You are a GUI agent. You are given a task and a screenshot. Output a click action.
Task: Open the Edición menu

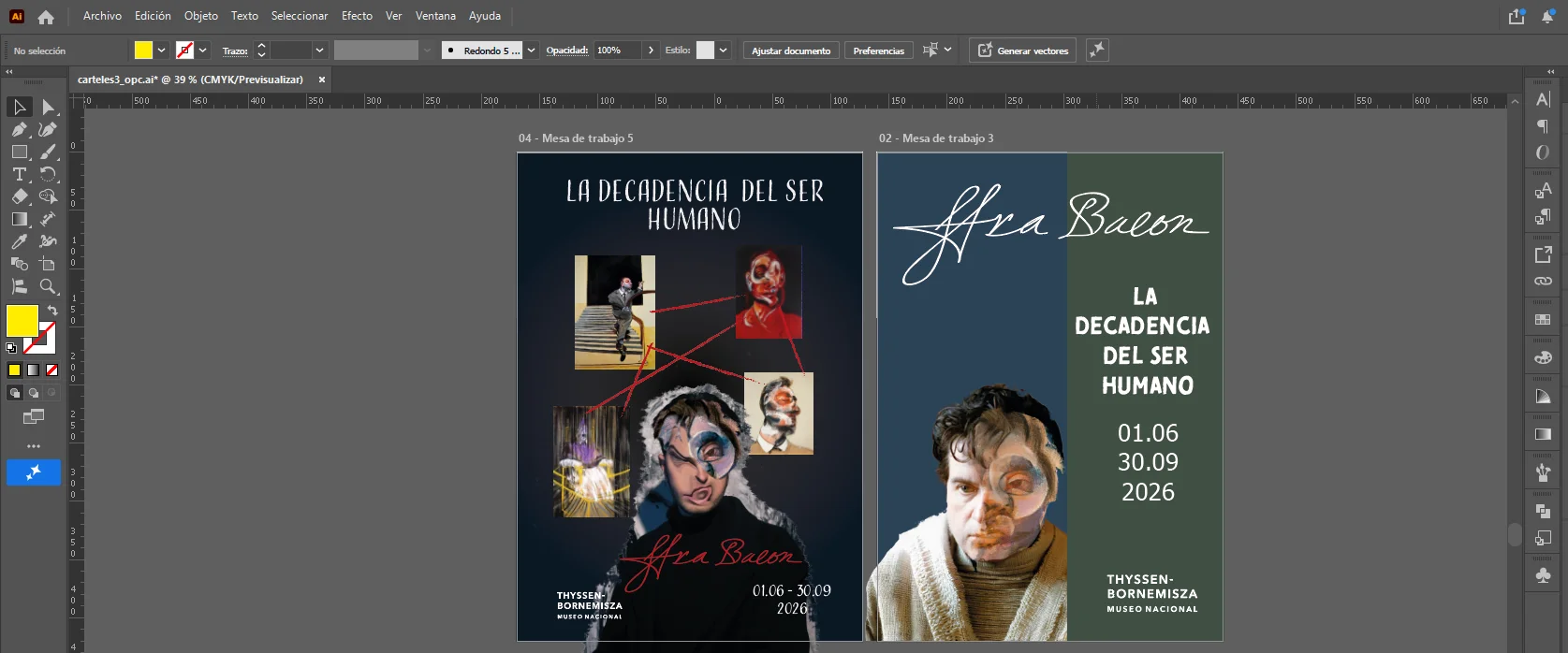point(153,16)
